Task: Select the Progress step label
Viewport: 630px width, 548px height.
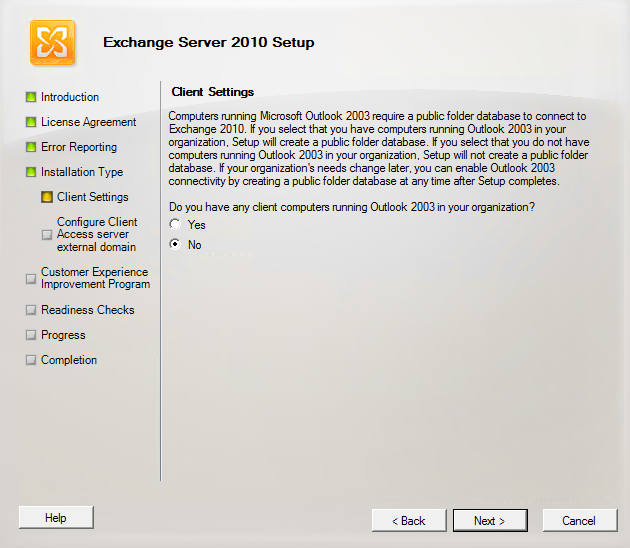Action: point(63,335)
